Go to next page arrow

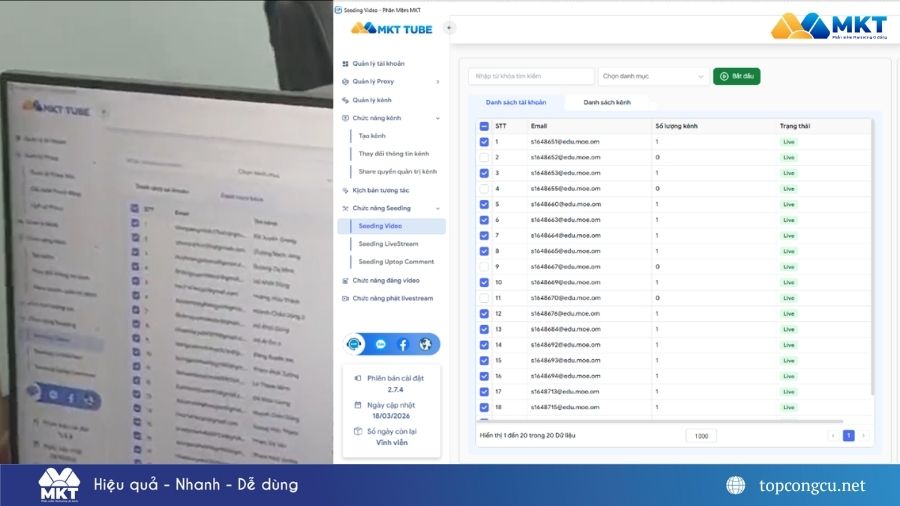[863, 436]
